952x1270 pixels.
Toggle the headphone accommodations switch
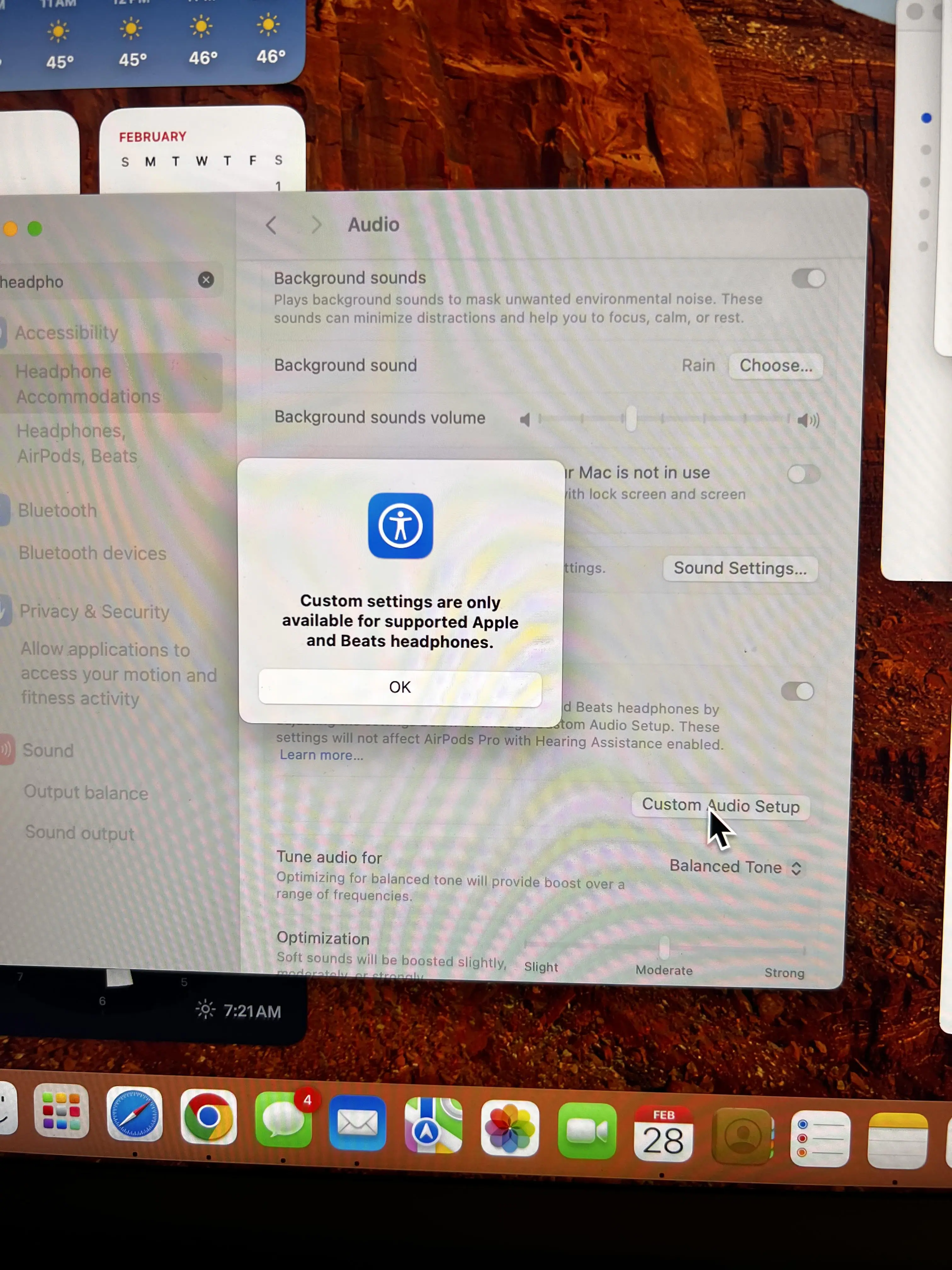tap(797, 691)
